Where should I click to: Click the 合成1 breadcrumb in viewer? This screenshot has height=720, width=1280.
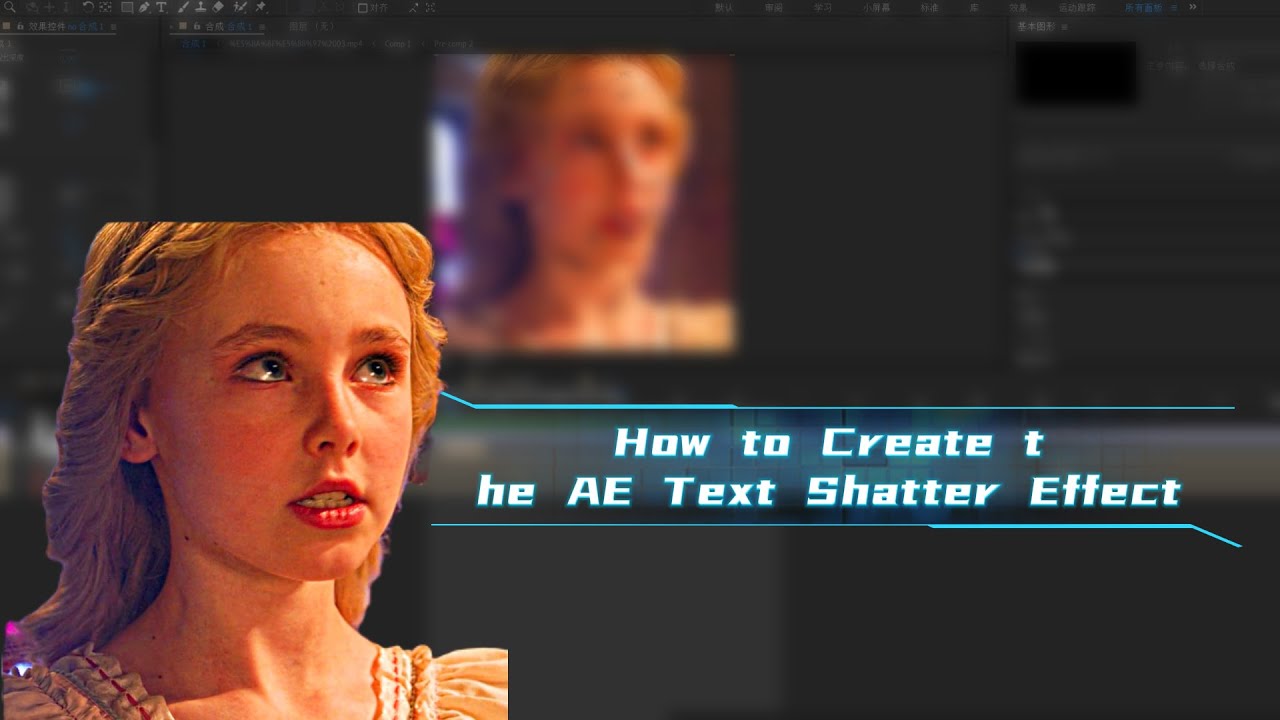coord(193,44)
